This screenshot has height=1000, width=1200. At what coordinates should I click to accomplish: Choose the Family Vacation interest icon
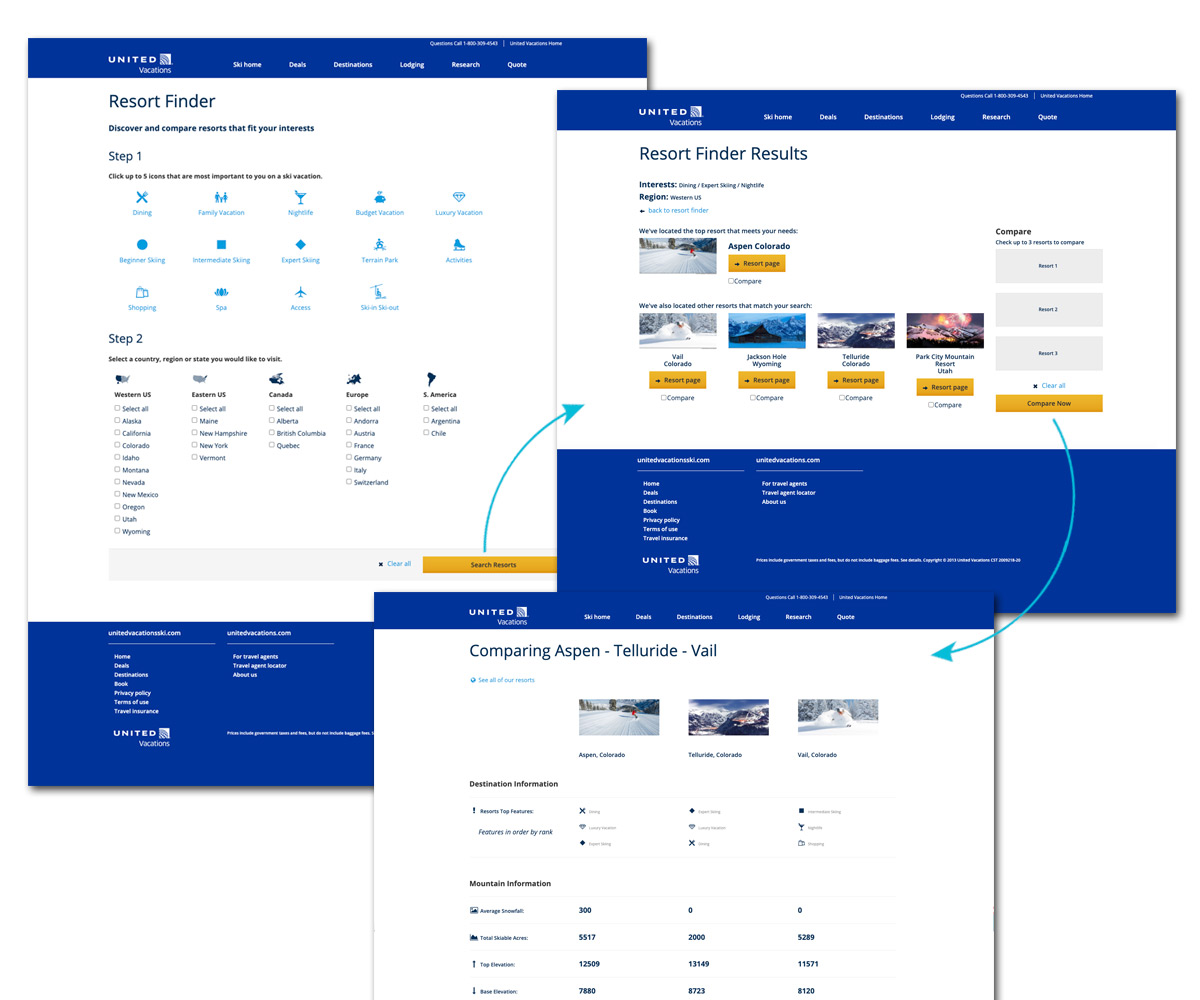click(221, 197)
